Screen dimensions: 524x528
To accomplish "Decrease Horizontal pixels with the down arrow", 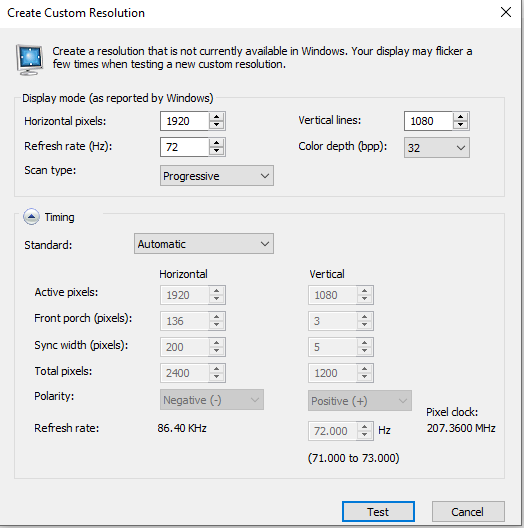I will (x=217, y=125).
